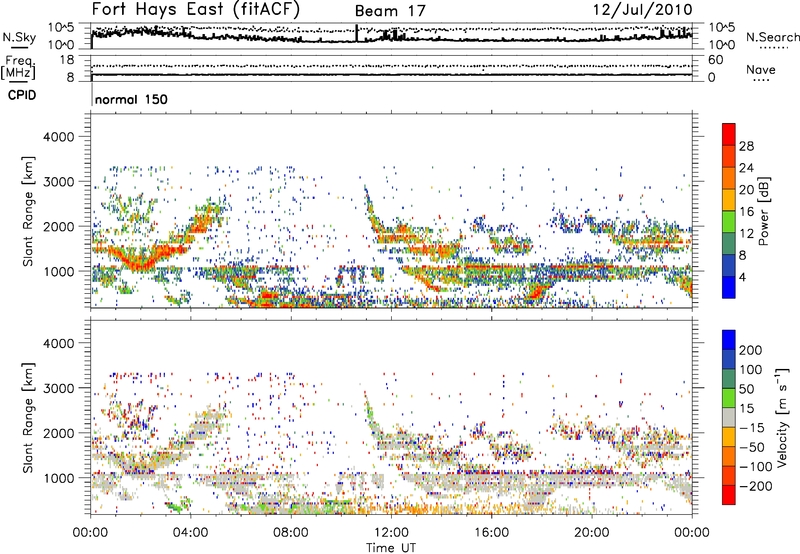Click the 'normal 150' CPID text
Image resolution: width=800 pixels, height=554 pixels.
click(x=131, y=99)
